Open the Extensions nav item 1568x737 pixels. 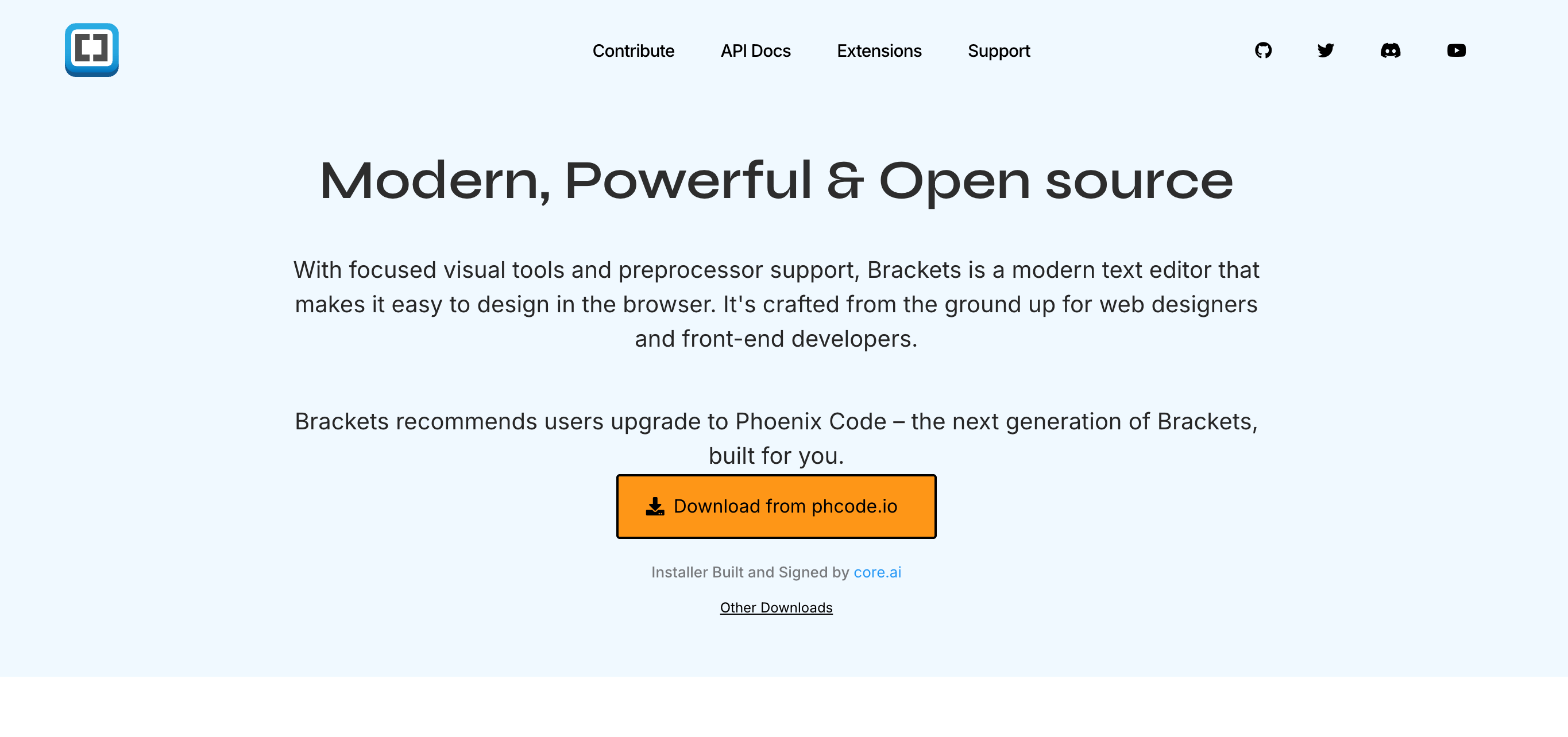pyautogui.click(x=879, y=51)
